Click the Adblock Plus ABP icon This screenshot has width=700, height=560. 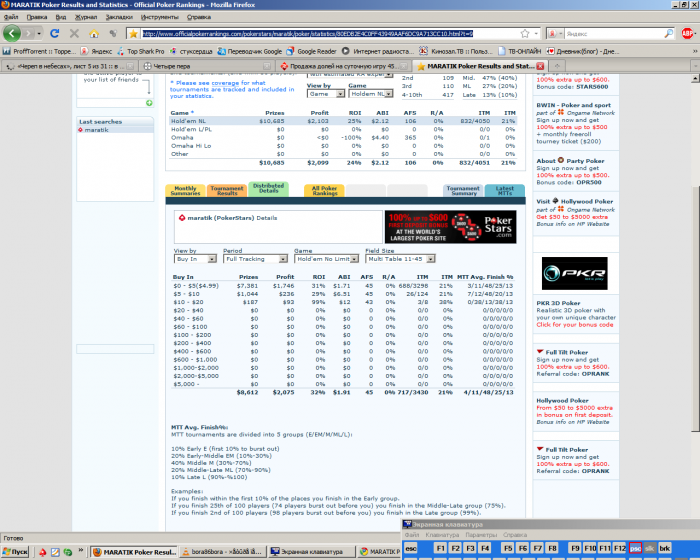point(688,33)
